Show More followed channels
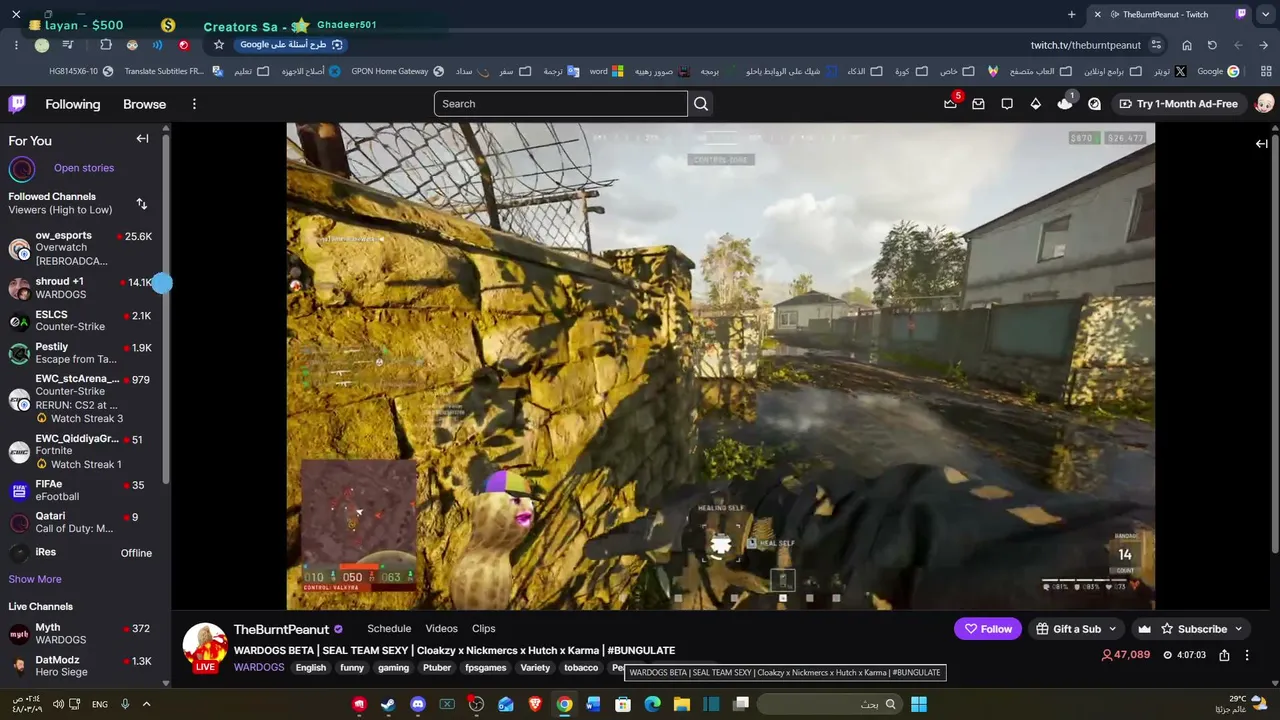 tap(35, 579)
